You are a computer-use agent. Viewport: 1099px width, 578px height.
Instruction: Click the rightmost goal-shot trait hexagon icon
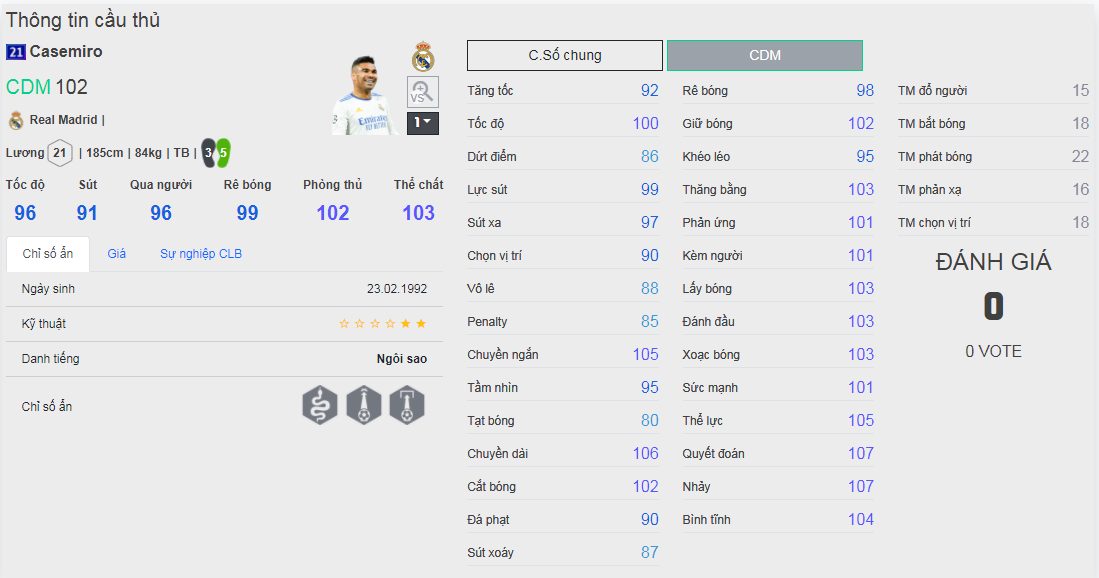pos(407,406)
